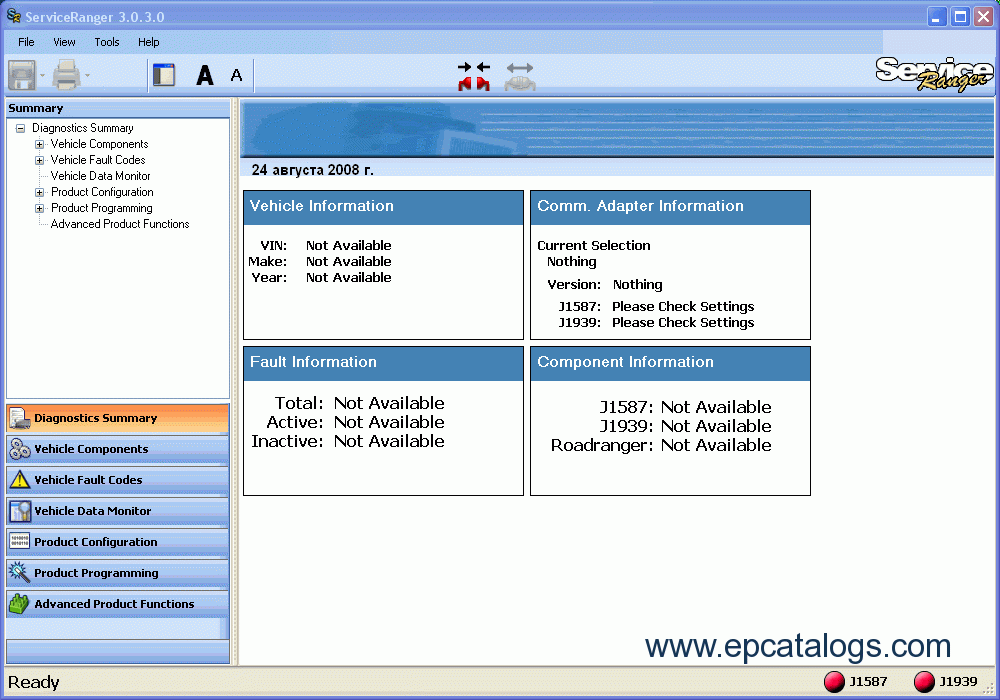
Task: Click the Product Programming wand icon
Action: click(x=20, y=572)
